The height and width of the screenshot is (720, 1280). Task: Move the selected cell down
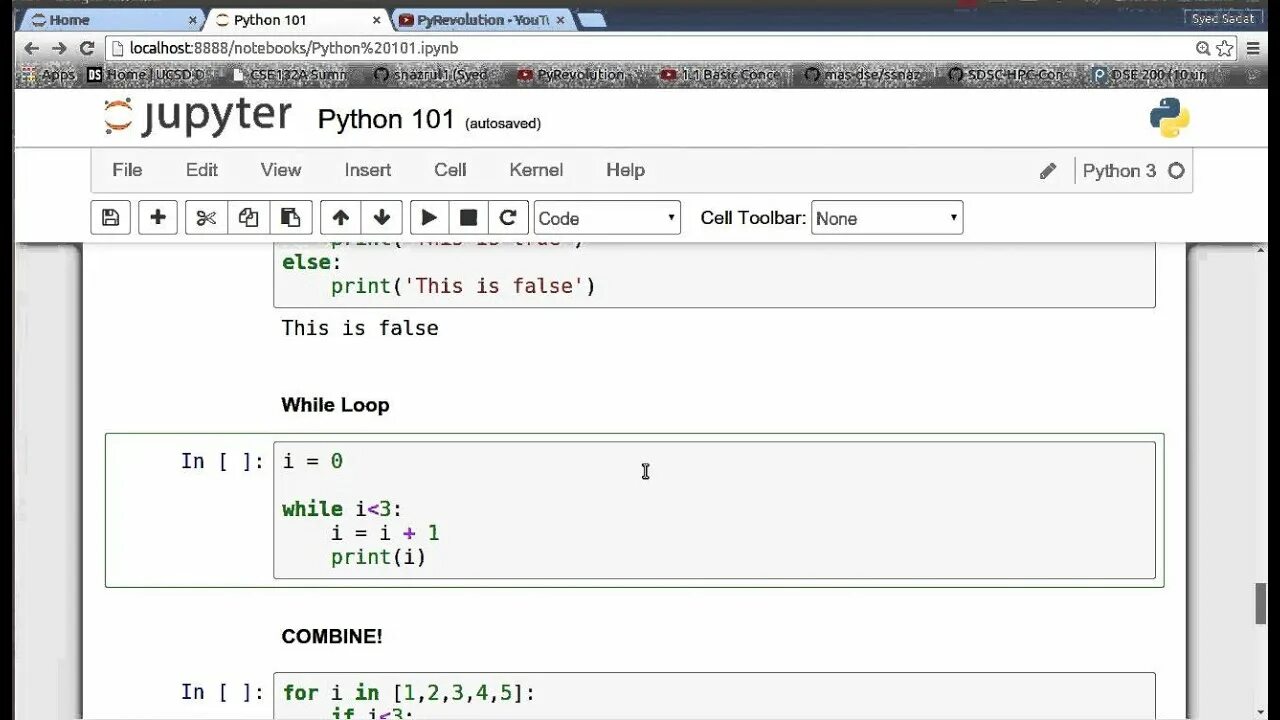coord(381,218)
